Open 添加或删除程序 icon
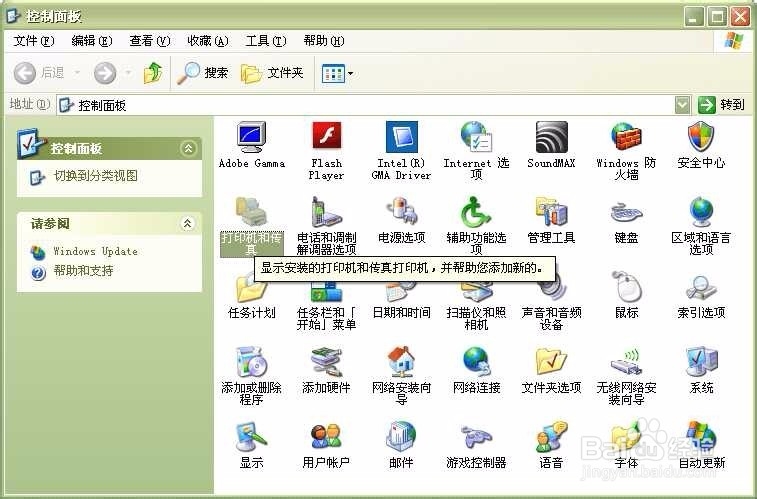Screen dimensions: 757x499 [x=252, y=362]
